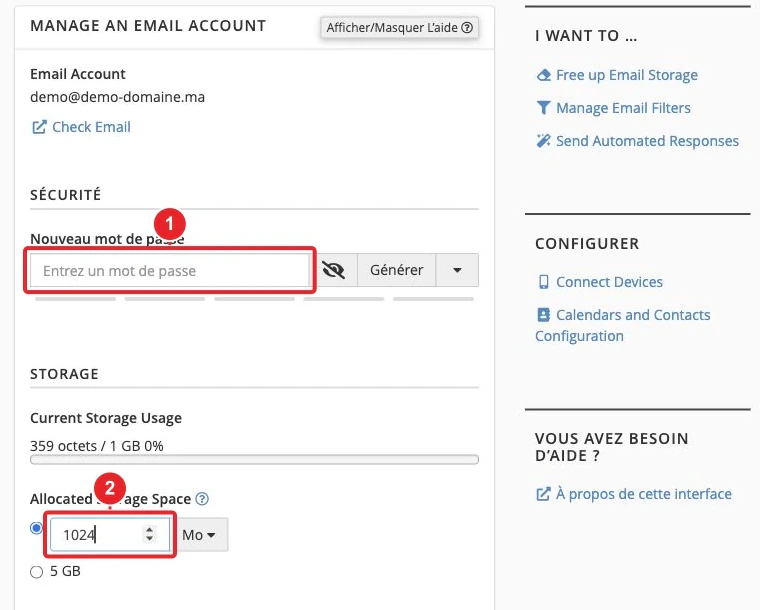
Task: Open À propos de cette interface link
Action: (644, 494)
